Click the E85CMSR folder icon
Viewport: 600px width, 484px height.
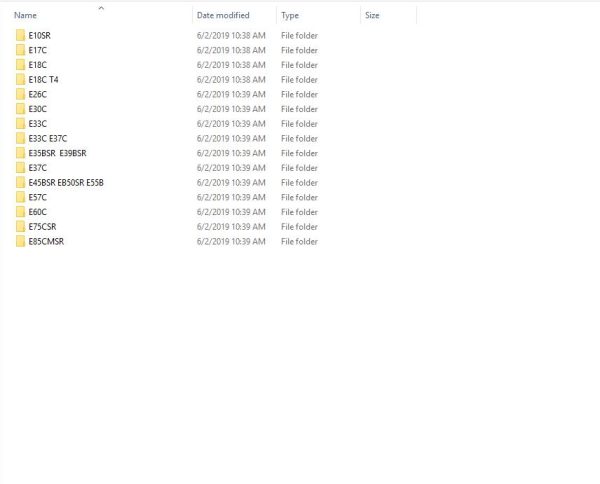click(21, 241)
